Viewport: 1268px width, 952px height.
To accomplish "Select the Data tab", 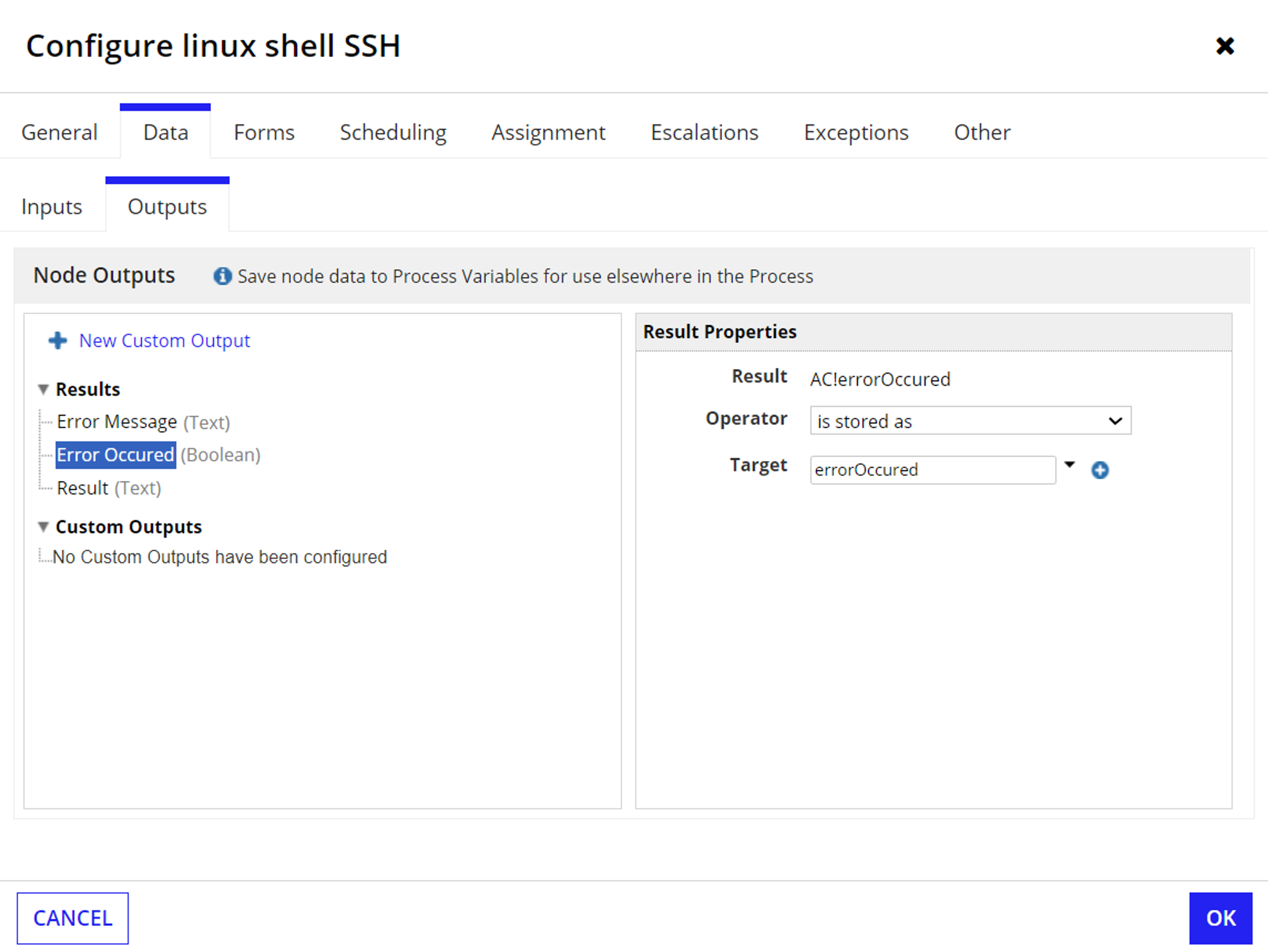I will (x=166, y=132).
